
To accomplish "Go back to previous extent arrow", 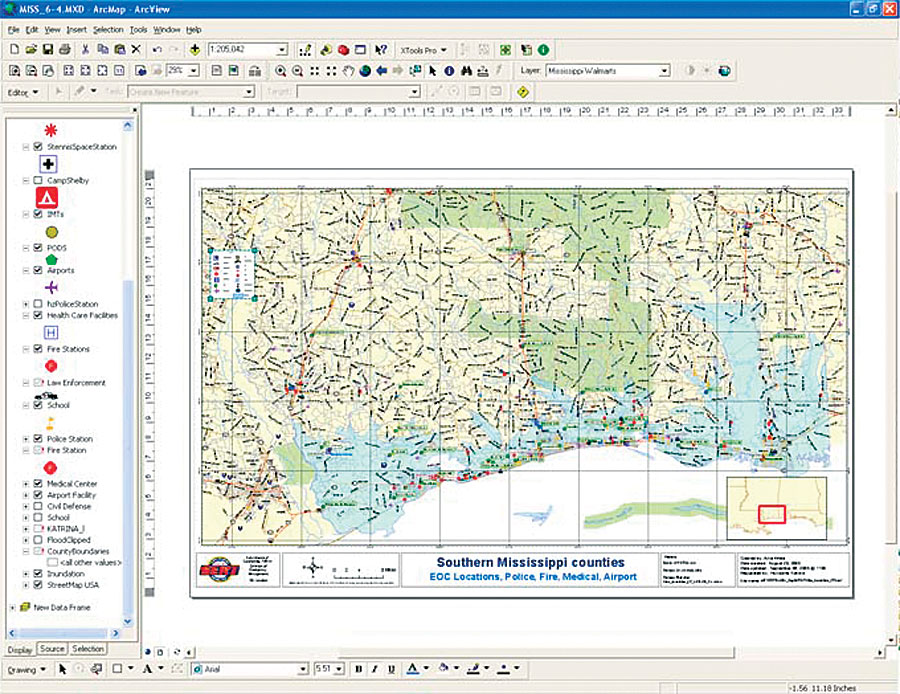I will click(x=382, y=71).
